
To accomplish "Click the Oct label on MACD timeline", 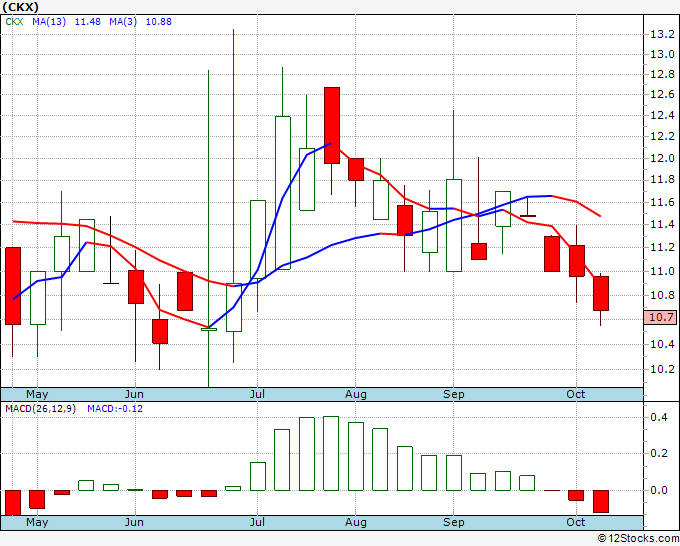I will (576, 522).
